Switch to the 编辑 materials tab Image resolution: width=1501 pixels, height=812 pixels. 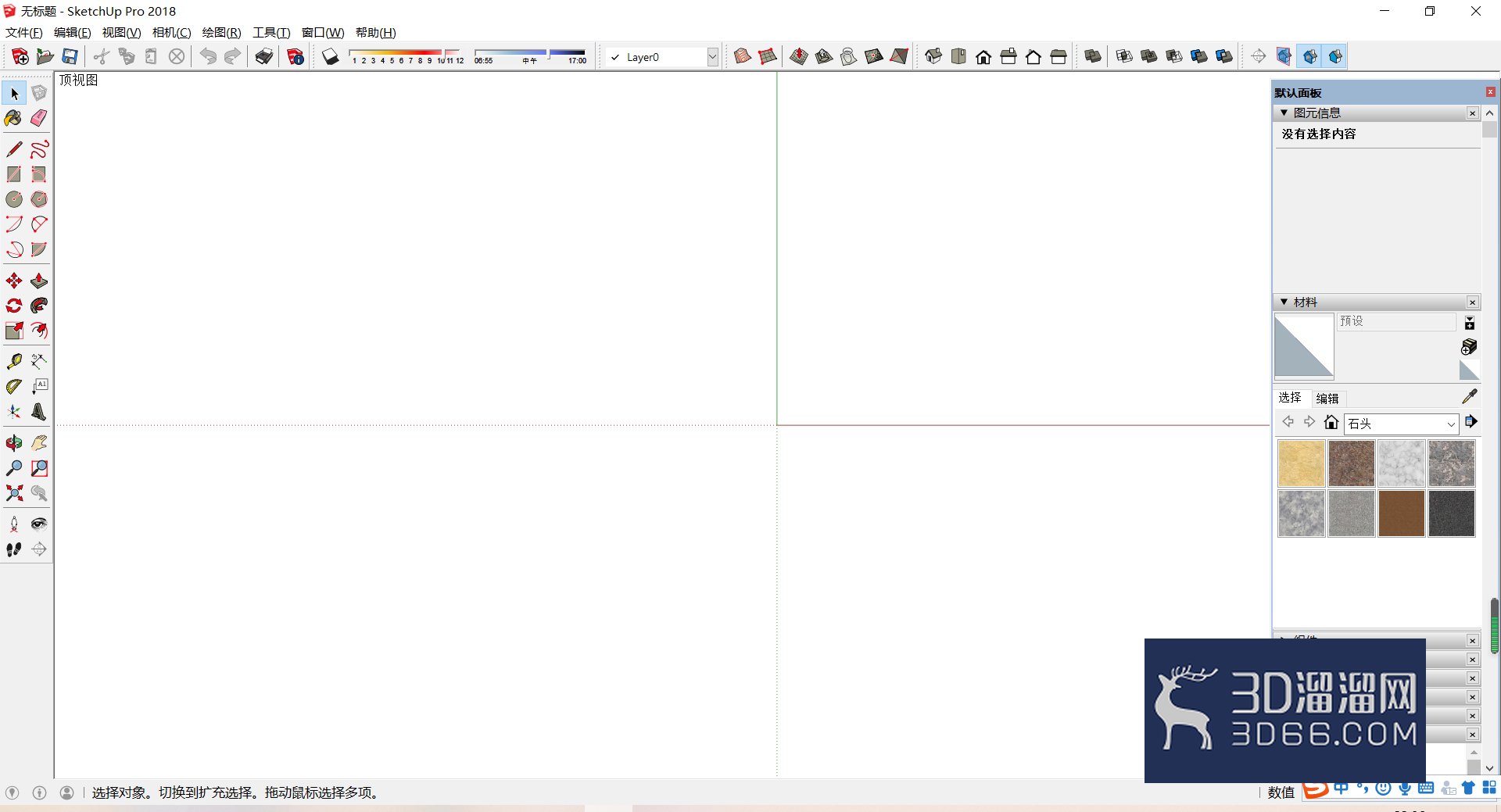(1327, 399)
